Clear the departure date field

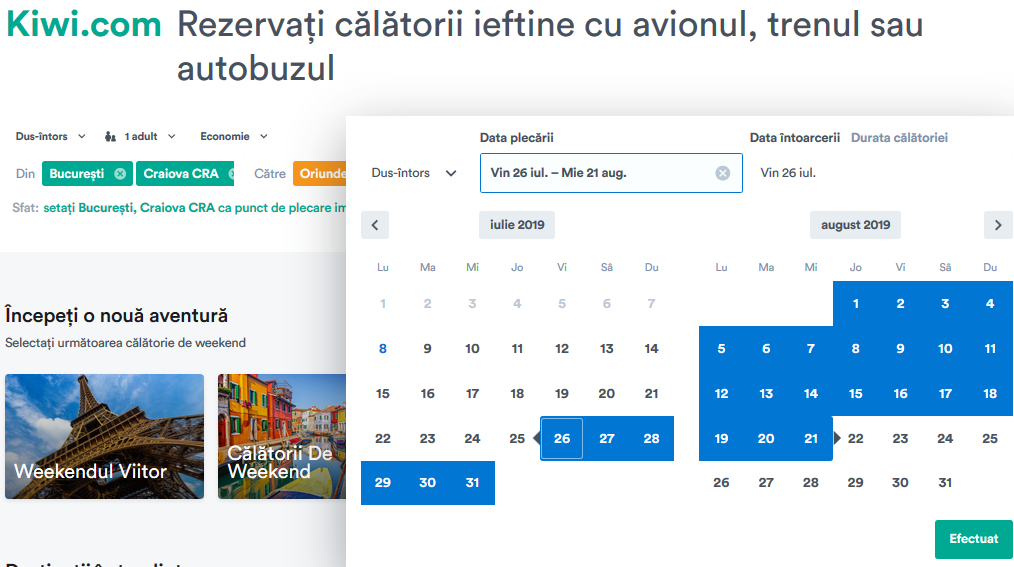point(723,173)
